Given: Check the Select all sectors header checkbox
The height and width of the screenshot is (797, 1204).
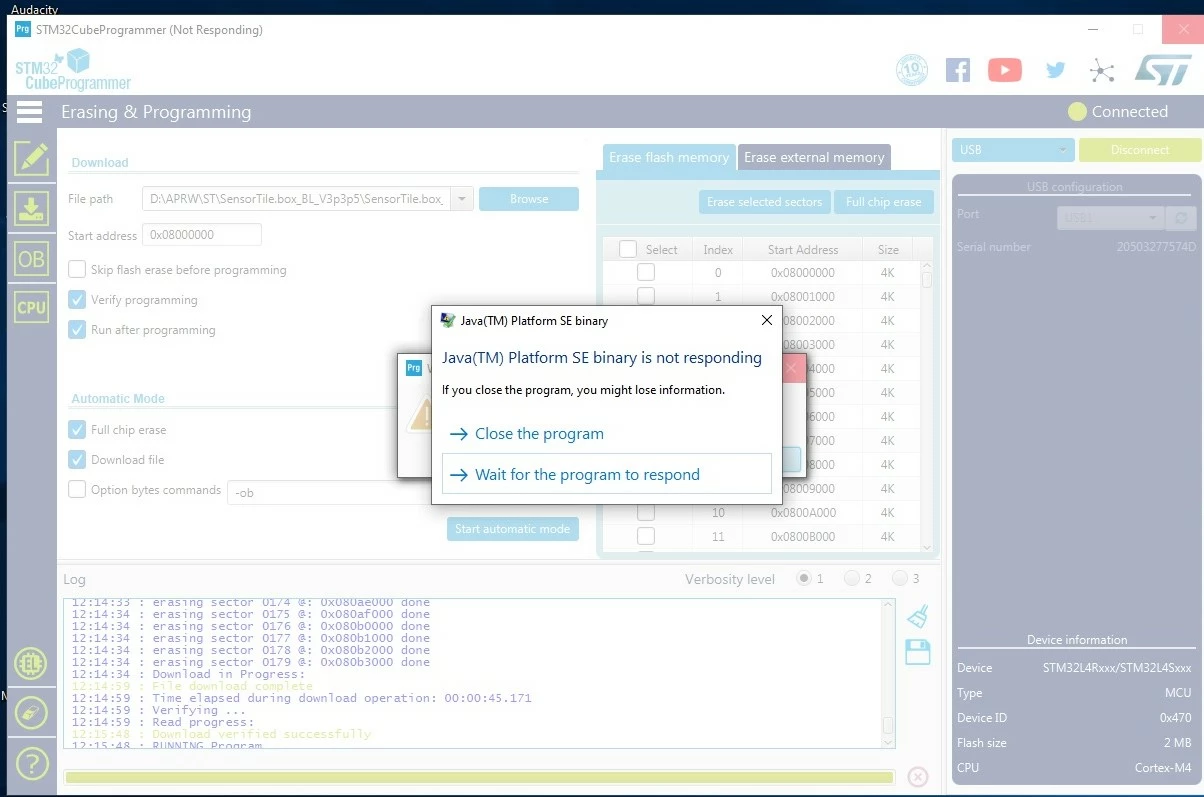Looking at the screenshot, I should tap(628, 249).
